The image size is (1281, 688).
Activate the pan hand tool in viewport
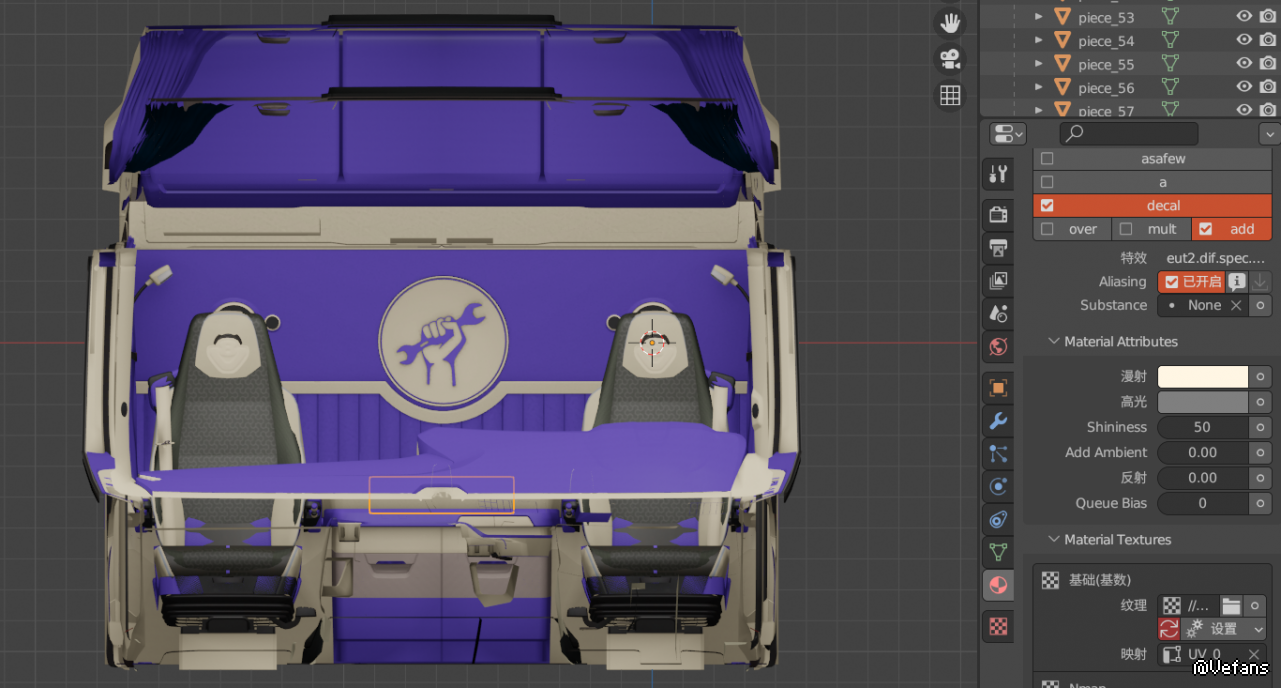(950, 23)
